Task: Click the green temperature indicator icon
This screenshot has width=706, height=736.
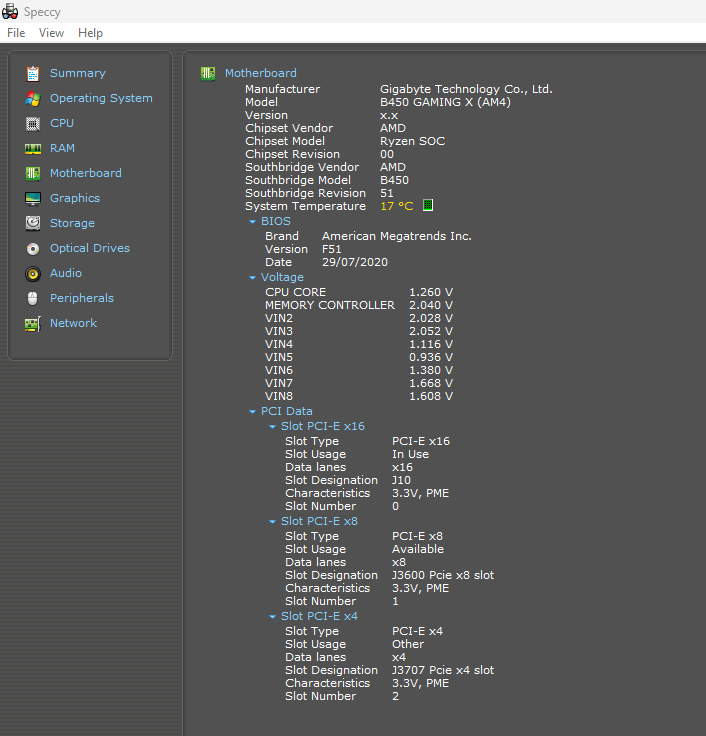Action: tap(428, 205)
